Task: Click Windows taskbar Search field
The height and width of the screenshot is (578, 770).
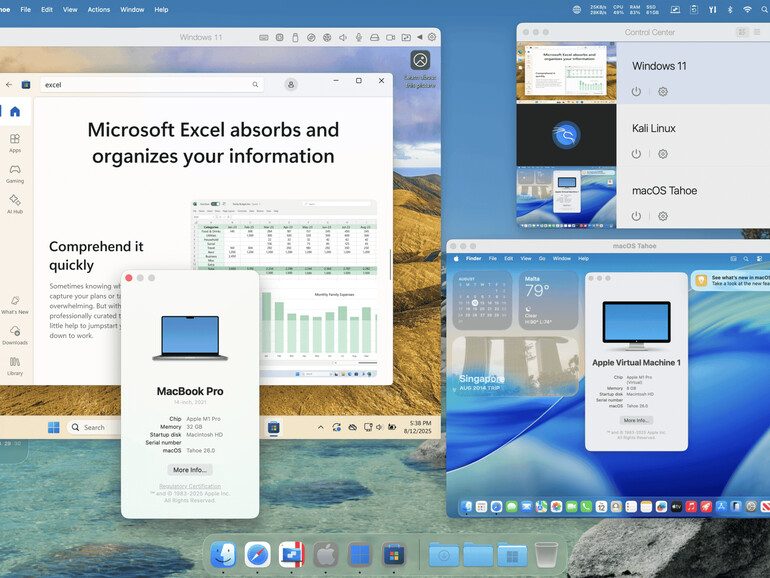Action: 94,427
